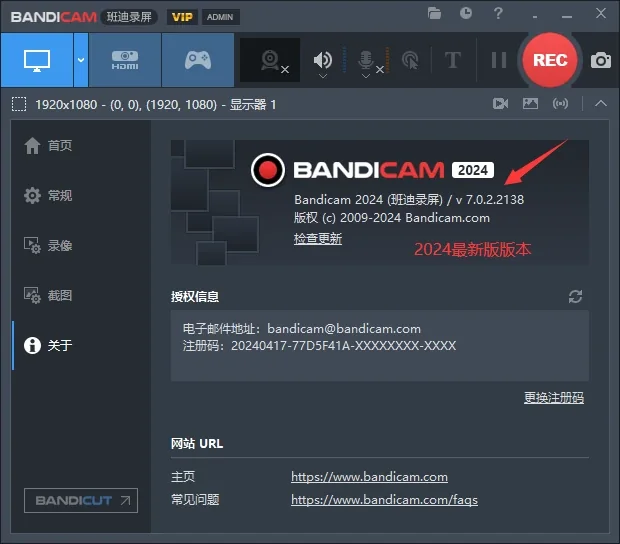Click the 主页 homepage label
The width and height of the screenshot is (620, 544).
tap(183, 477)
